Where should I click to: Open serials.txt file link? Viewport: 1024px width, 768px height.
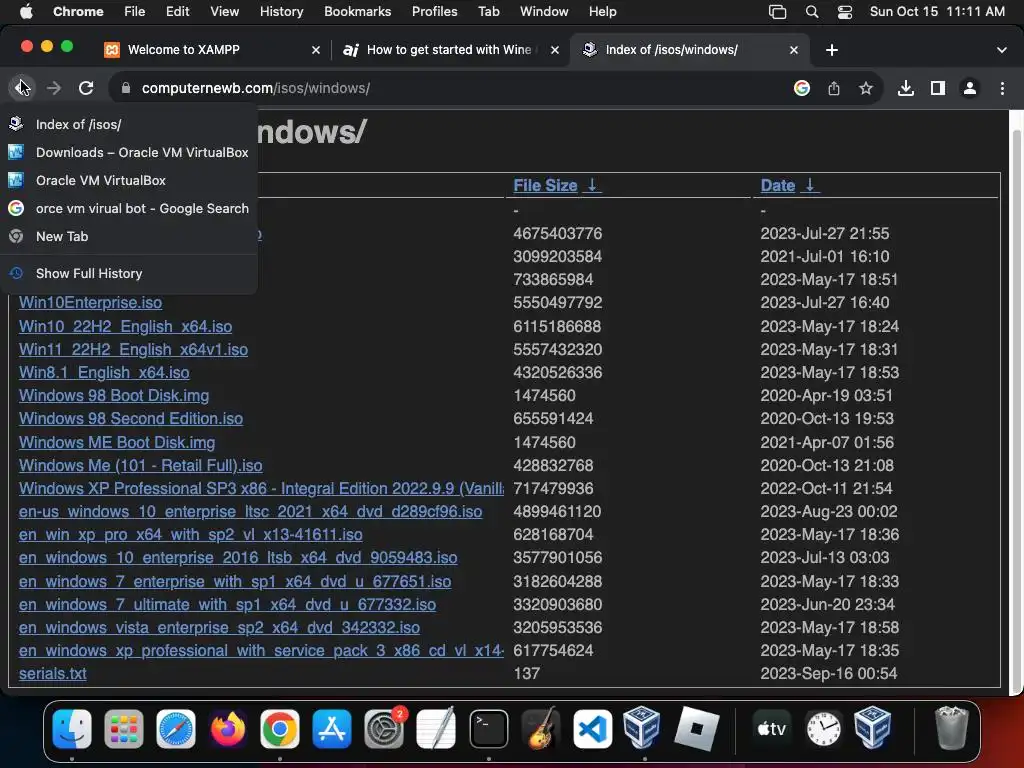click(52, 673)
